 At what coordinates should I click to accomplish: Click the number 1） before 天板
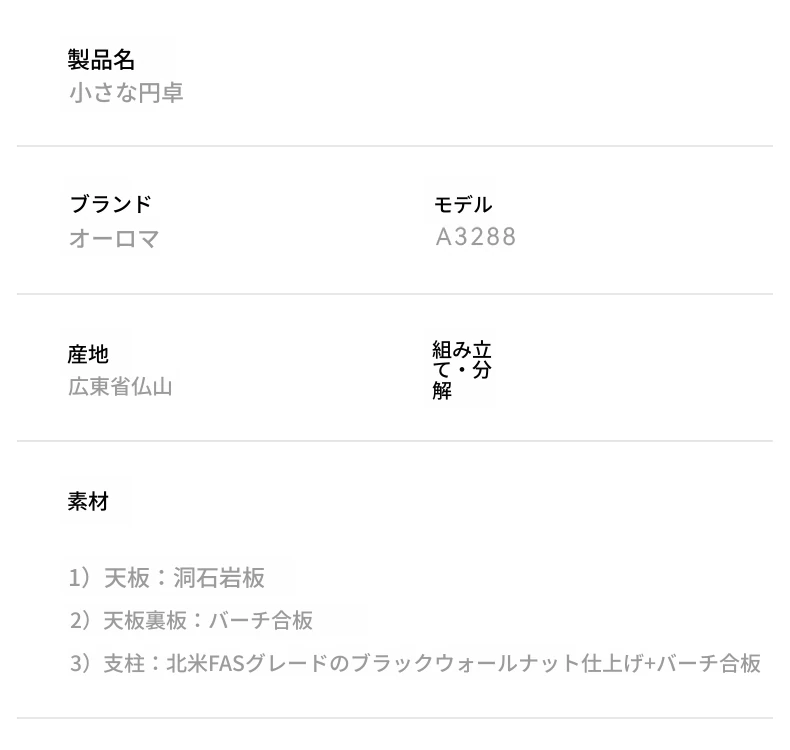pos(81,578)
